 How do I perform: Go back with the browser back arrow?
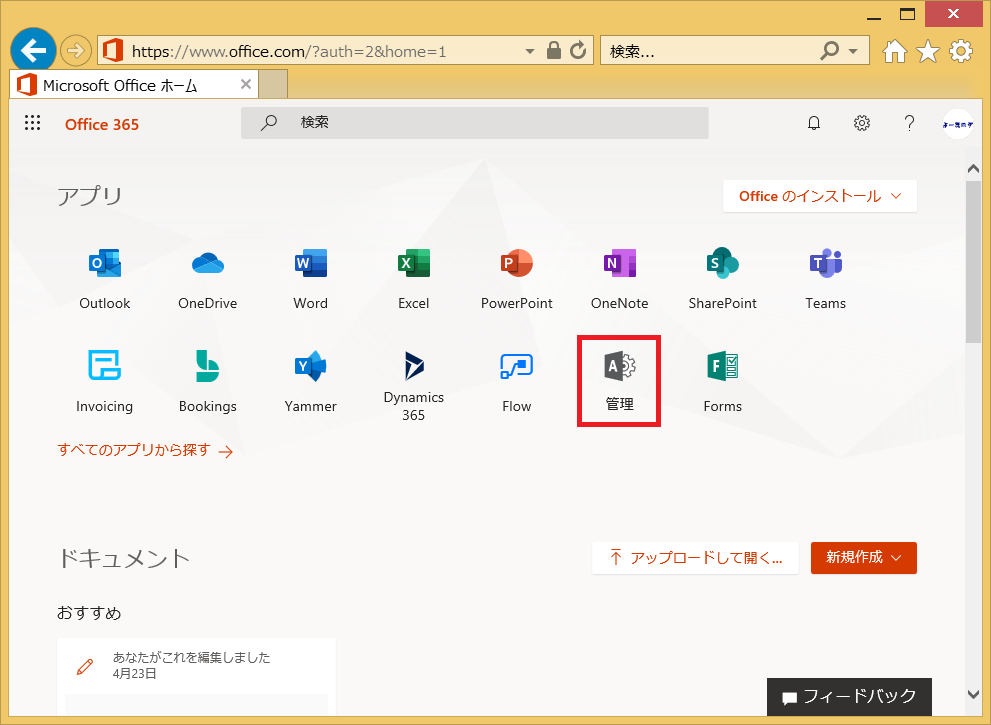[33, 50]
